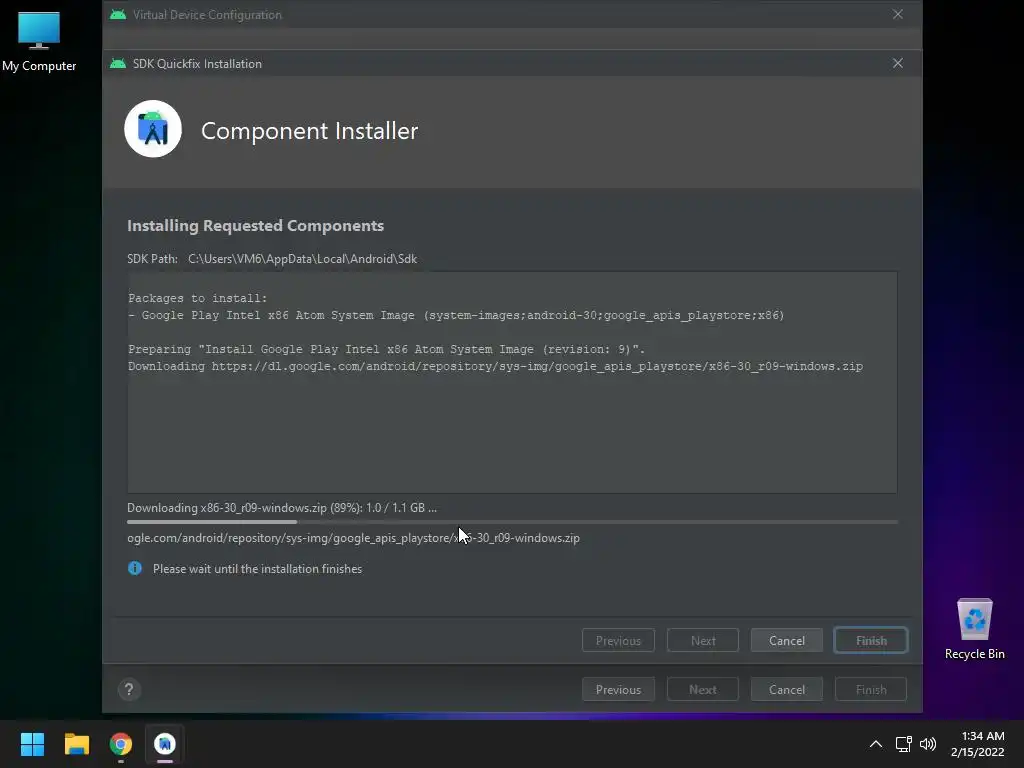Click the SDK Path value C:\Users\VM6\AppData\Local\Android\Sdk
This screenshot has height=768, width=1024.
(x=302, y=259)
